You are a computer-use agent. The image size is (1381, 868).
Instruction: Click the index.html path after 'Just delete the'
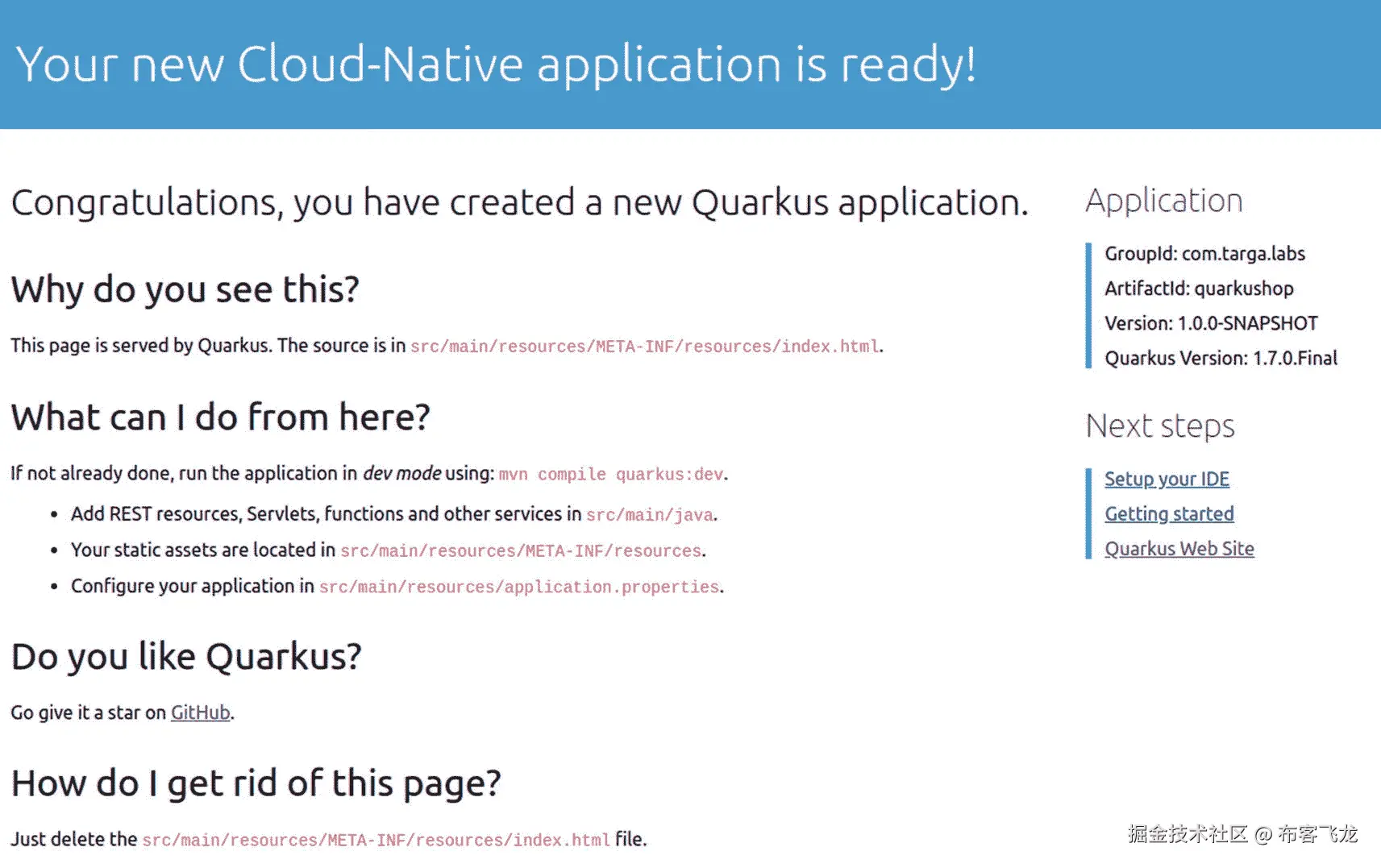(x=376, y=840)
